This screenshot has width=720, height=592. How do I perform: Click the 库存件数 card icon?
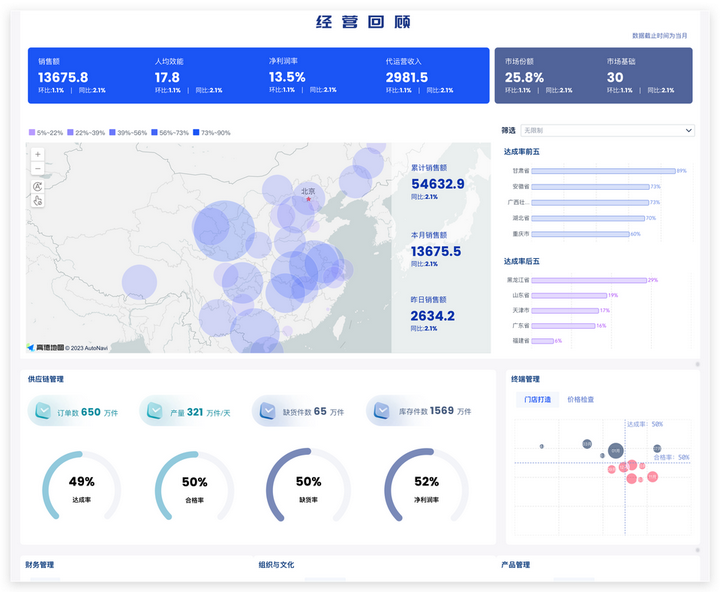tap(382, 411)
